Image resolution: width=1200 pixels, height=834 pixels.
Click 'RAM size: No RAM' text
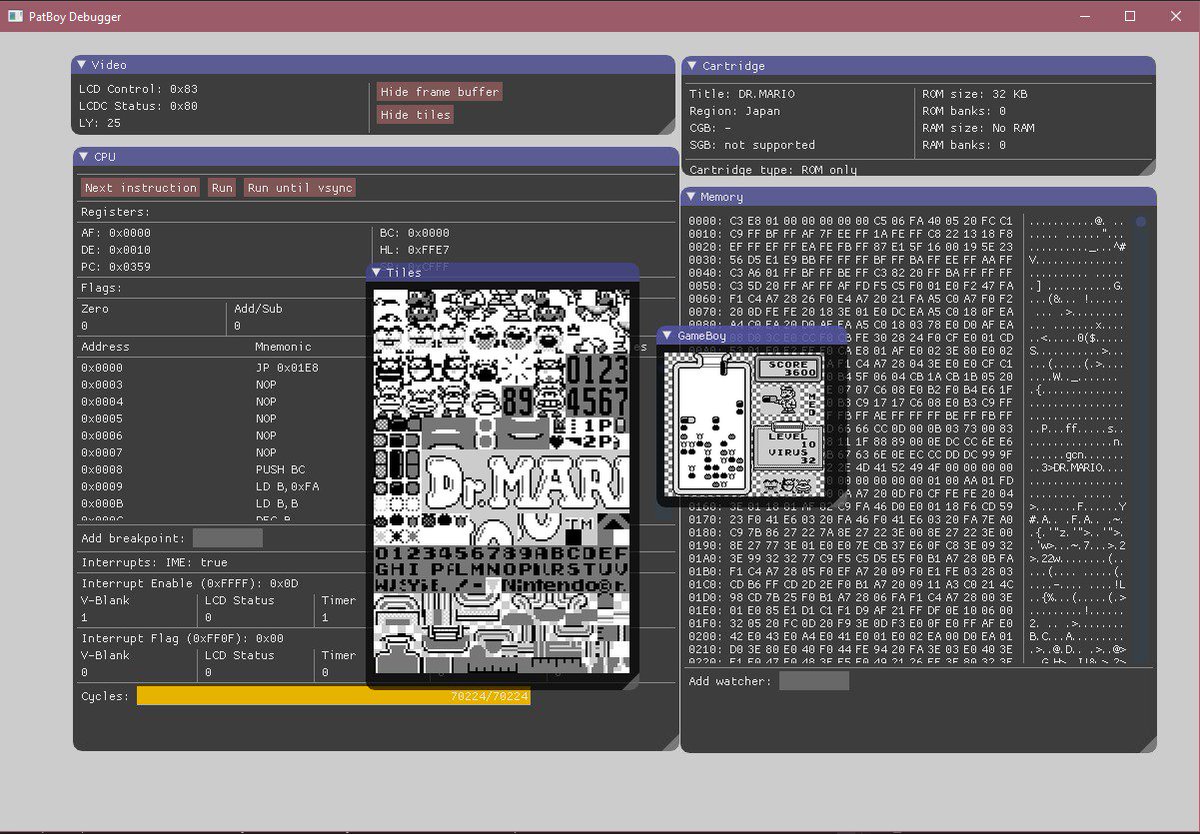pos(978,128)
